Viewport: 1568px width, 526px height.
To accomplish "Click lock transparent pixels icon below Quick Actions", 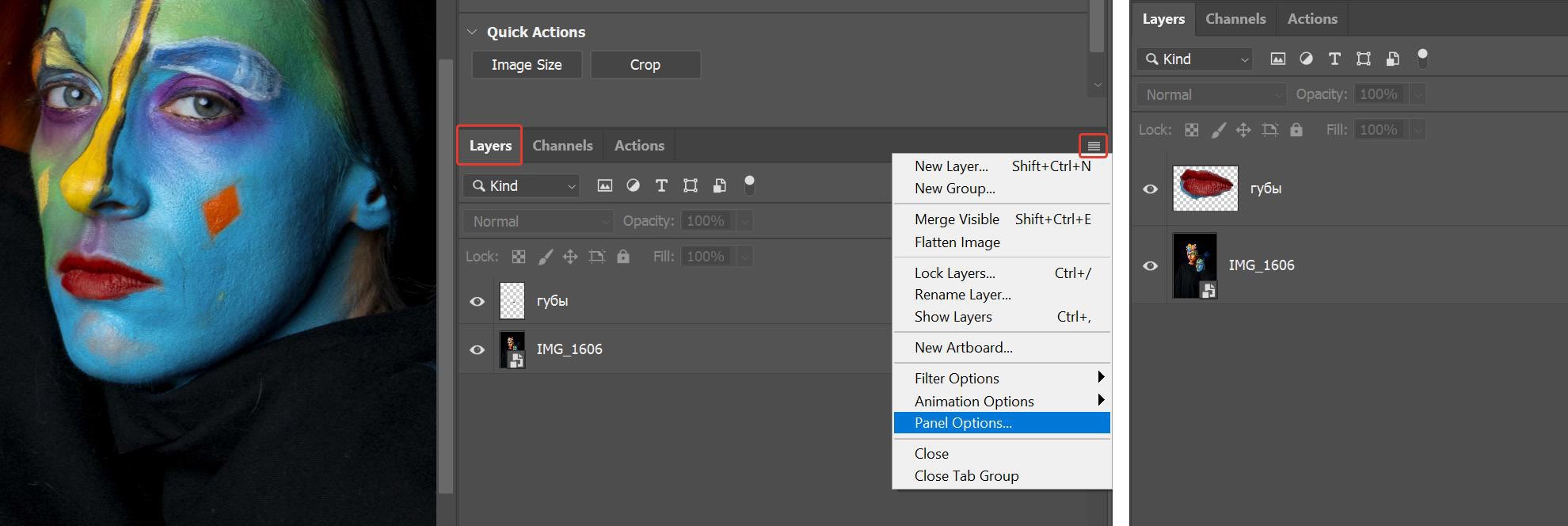I will coord(519,257).
